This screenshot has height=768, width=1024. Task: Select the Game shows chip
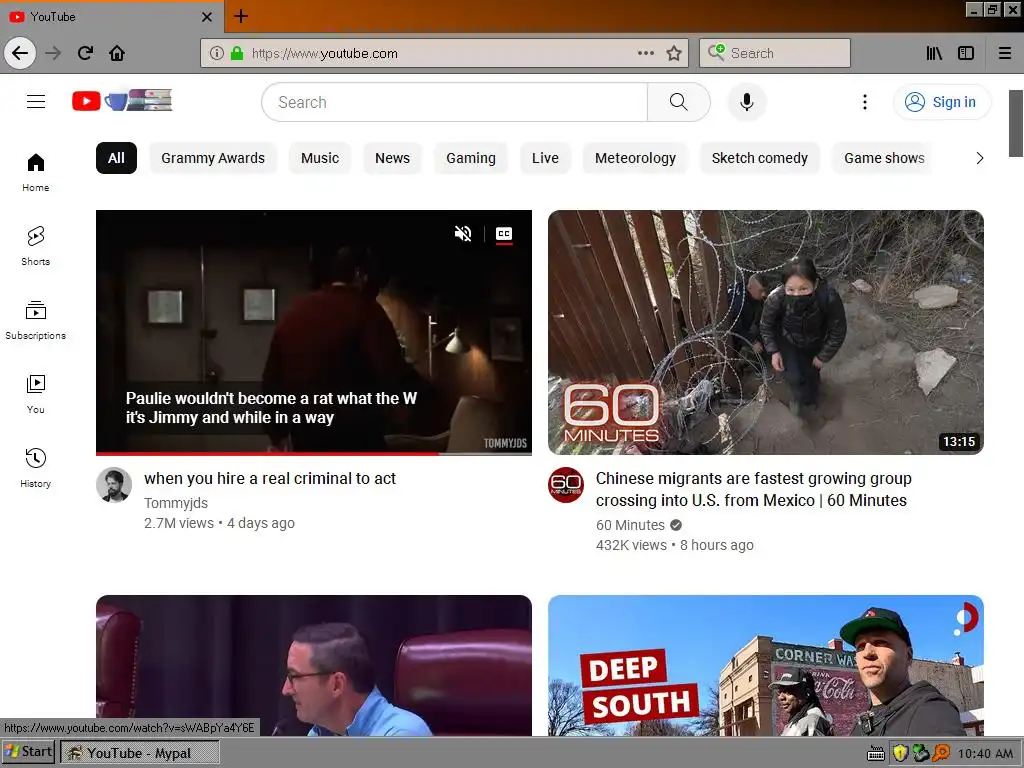click(884, 158)
